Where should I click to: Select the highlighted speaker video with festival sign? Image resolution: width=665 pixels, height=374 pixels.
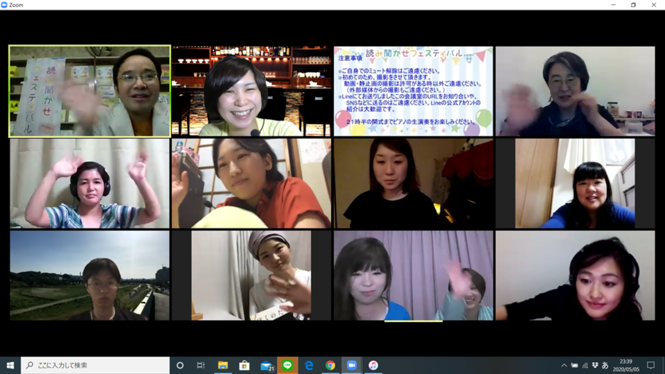(x=89, y=91)
